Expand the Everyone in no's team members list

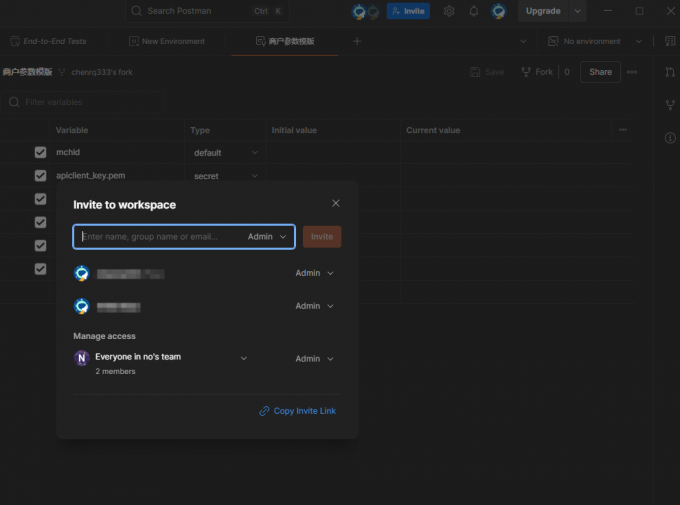coord(244,358)
